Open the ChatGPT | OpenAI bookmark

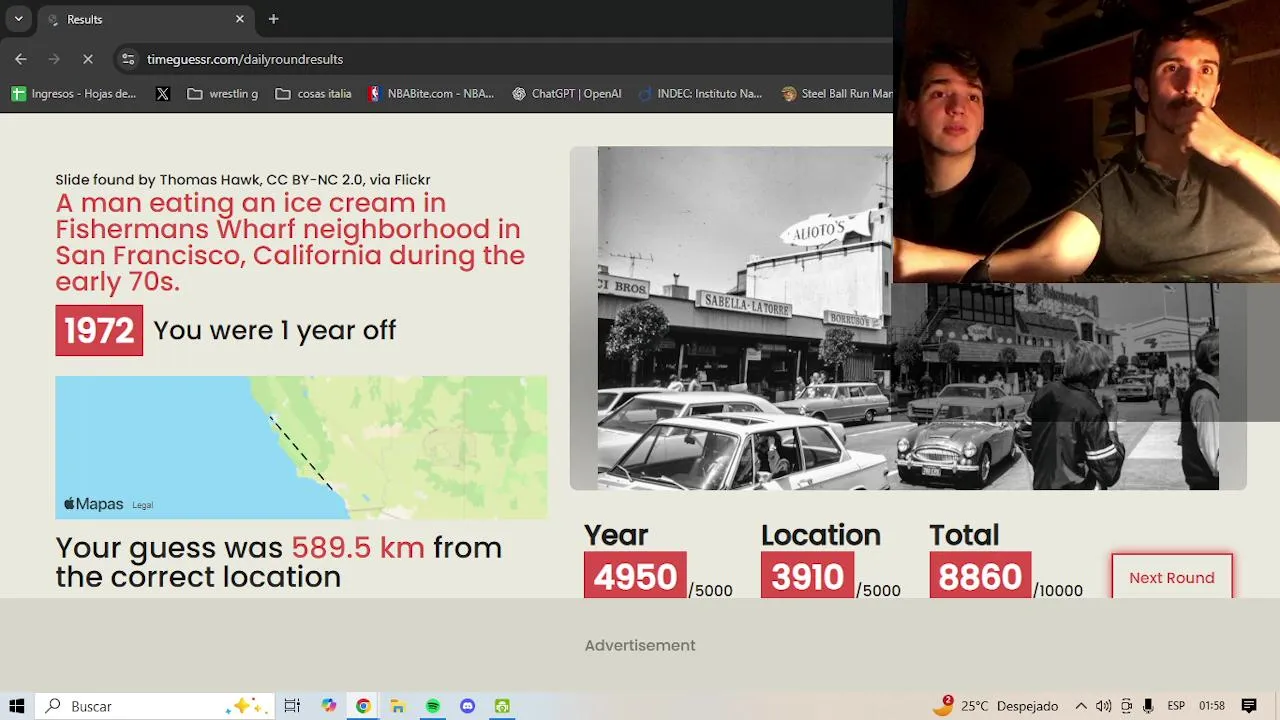point(567,94)
